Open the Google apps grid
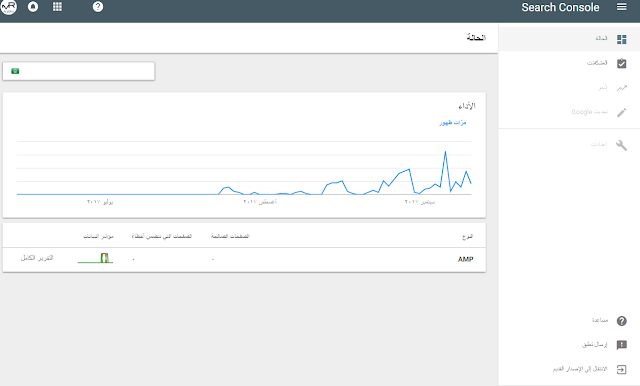This screenshot has height=386, width=640. pyautogui.click(x=58, y=7)
